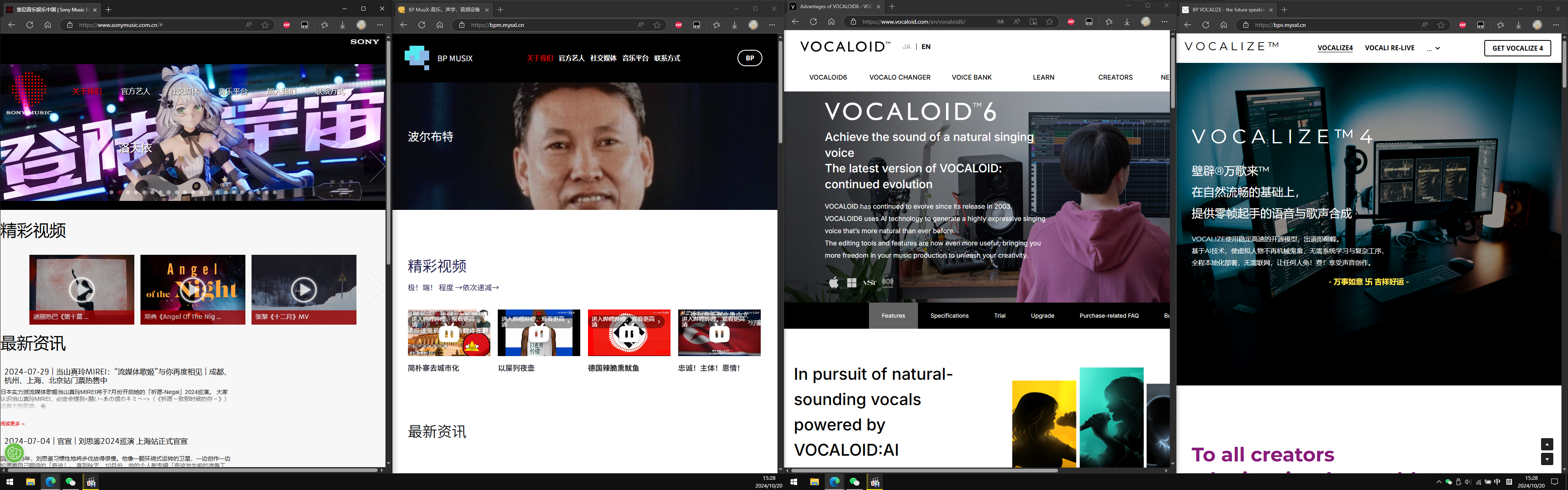1568x490 pixels.
Task: Click the GET VOCALIZE 4 button
Action: pyautogui.click(x=1517, y=48)
